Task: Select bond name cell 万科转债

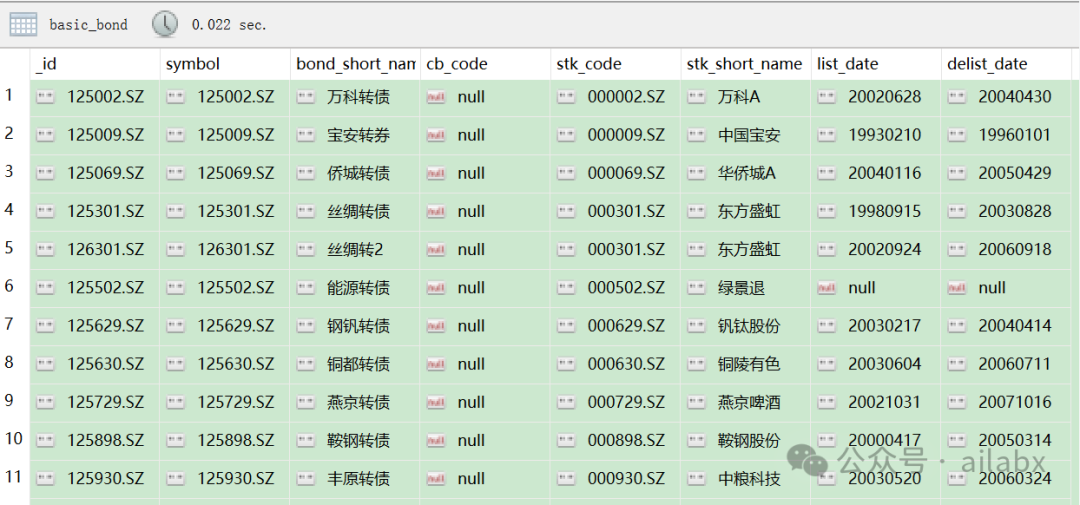Action: click(355, 97)
